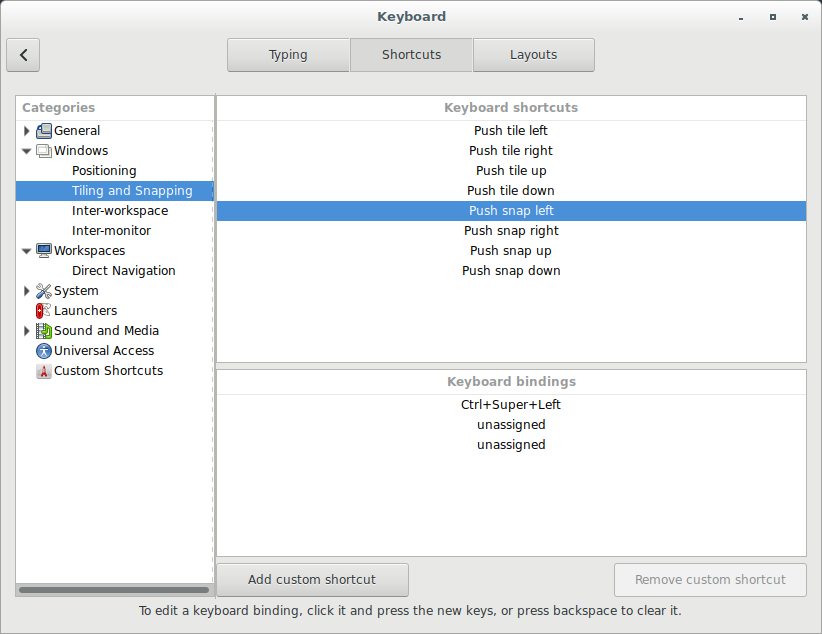Screen dimensions: 822x634
Task: Select the Inter-workspace subcategory
Action: pos(120,211)
